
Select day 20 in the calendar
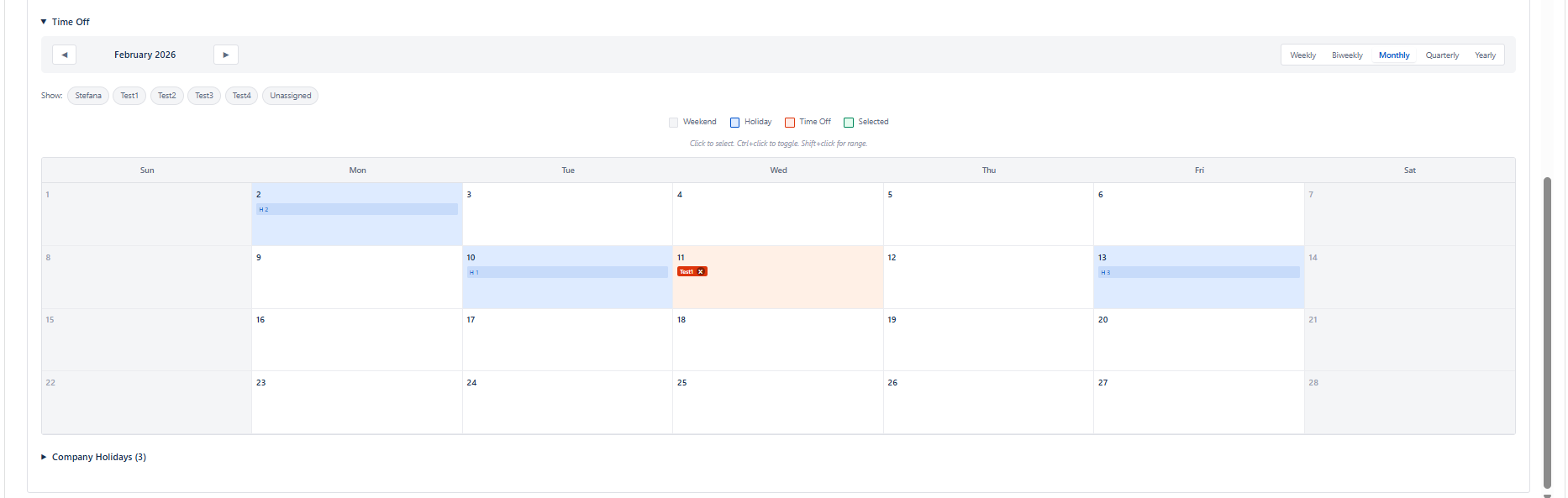1199,339
